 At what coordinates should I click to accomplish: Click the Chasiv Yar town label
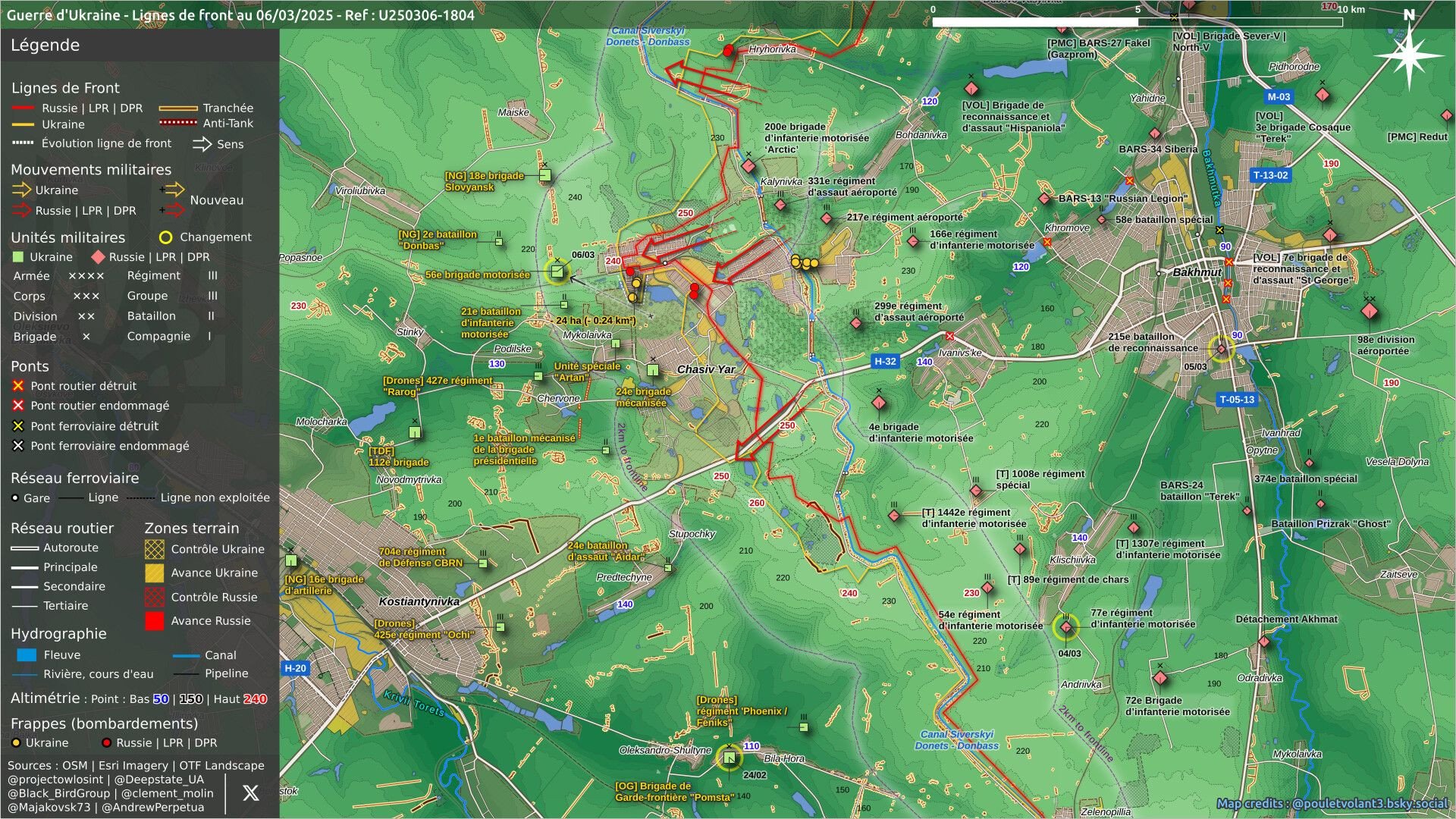pos(706,369)
